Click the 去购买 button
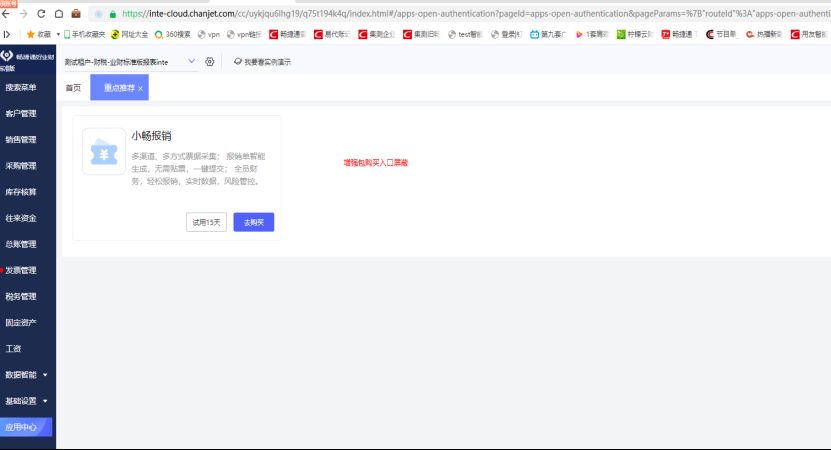This screenshot has height=450, width=831. [x=253, y=222]
